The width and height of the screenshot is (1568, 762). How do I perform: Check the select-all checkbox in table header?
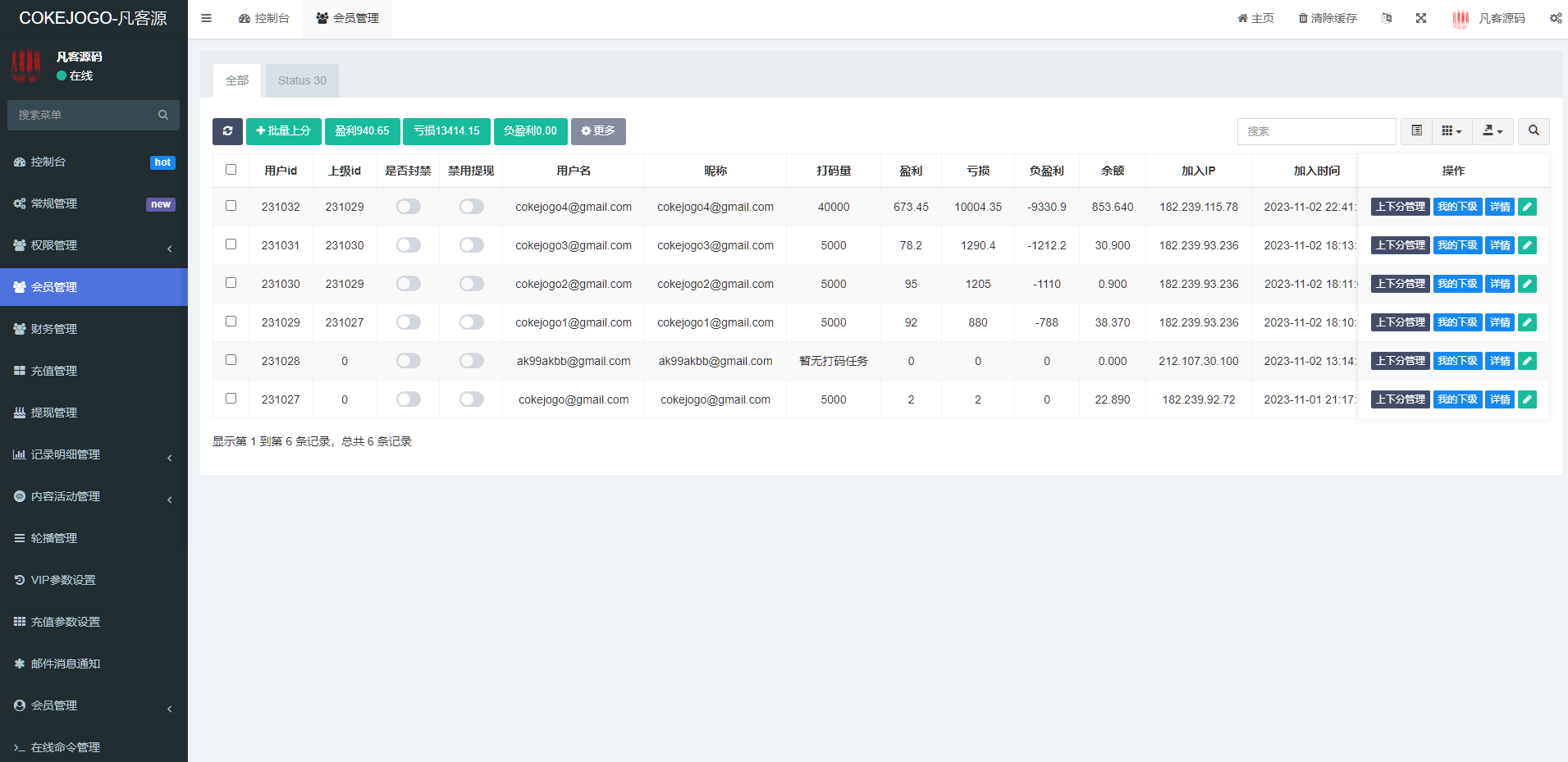coord(231,170)
